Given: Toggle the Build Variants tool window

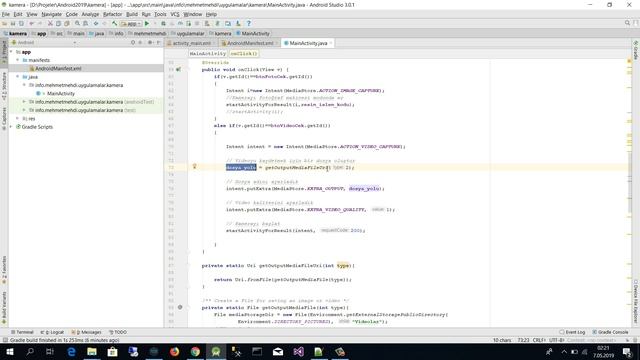Looking at the screenshot, I should click(x=4, y=308).
